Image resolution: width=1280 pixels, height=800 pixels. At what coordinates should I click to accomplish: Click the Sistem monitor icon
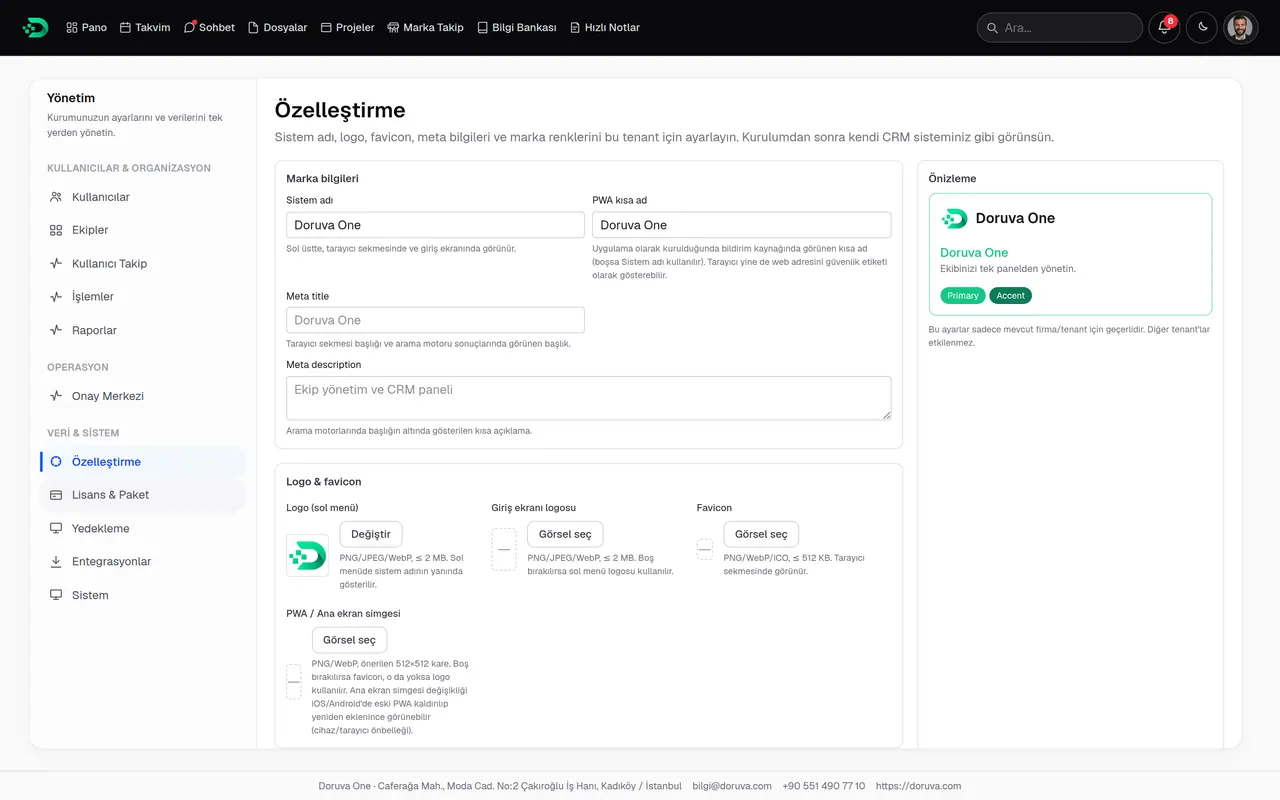(56, 595)
